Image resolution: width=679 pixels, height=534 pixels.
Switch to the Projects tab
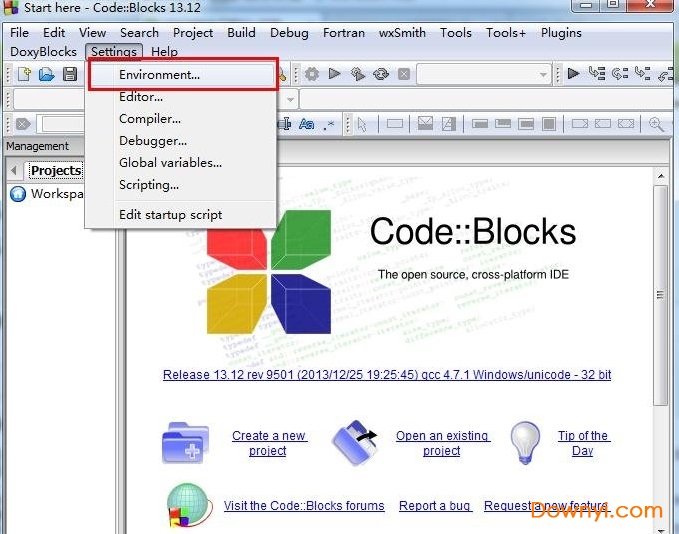[x=56, y=171]
